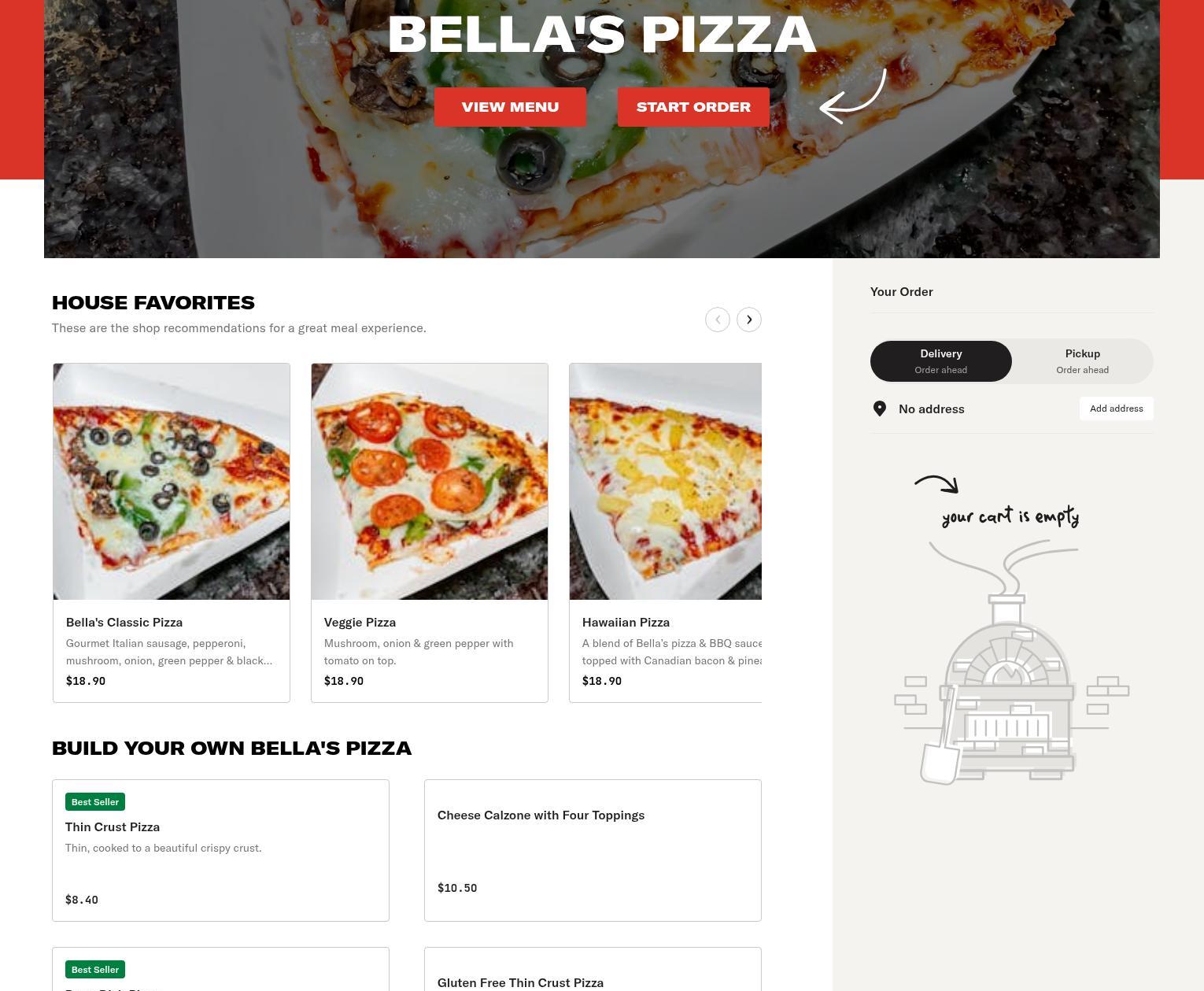
Task: Click the Hawaiian Pizza title
Action: pos(626,623)
